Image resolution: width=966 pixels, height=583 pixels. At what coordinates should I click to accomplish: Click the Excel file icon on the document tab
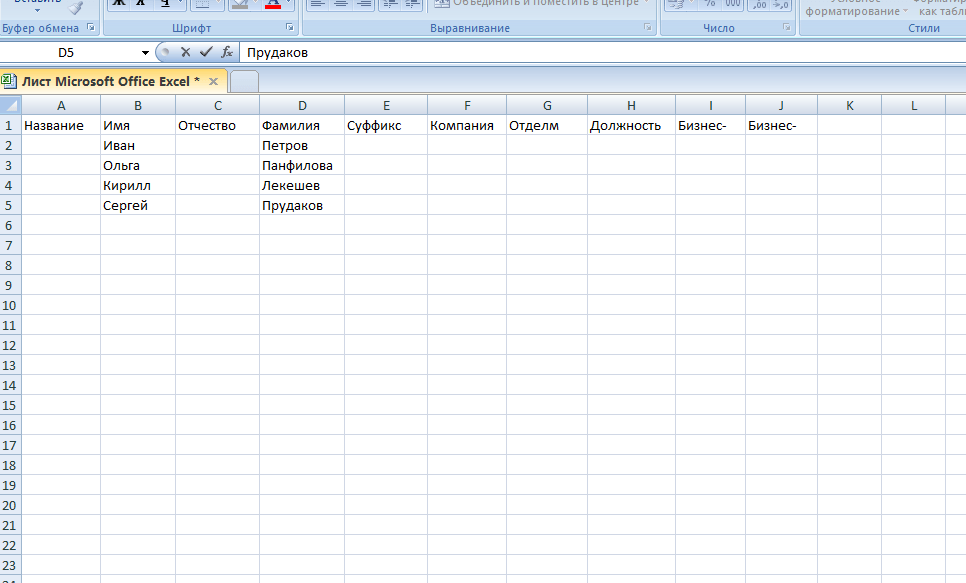9,81
